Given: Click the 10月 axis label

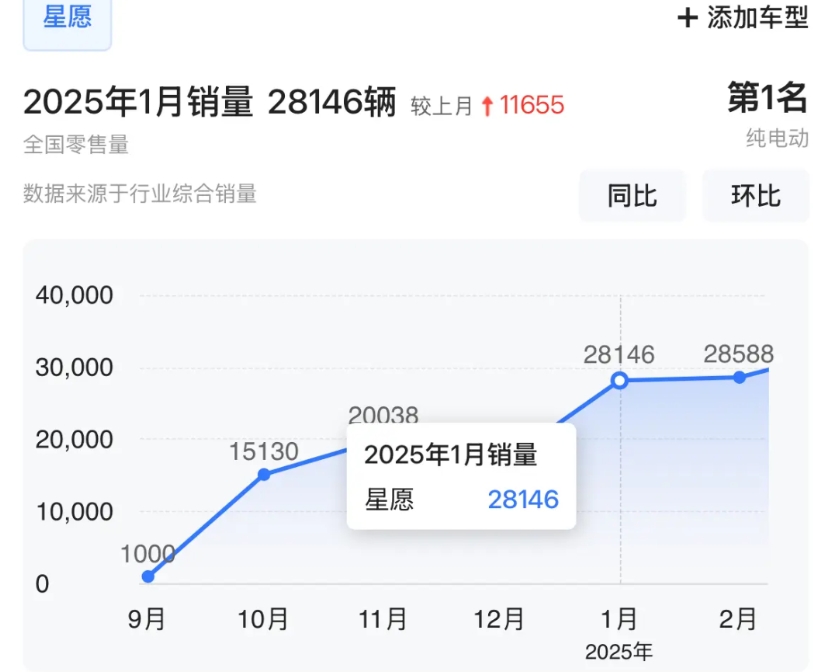Looking at the screenshot, I should point(263,619).
